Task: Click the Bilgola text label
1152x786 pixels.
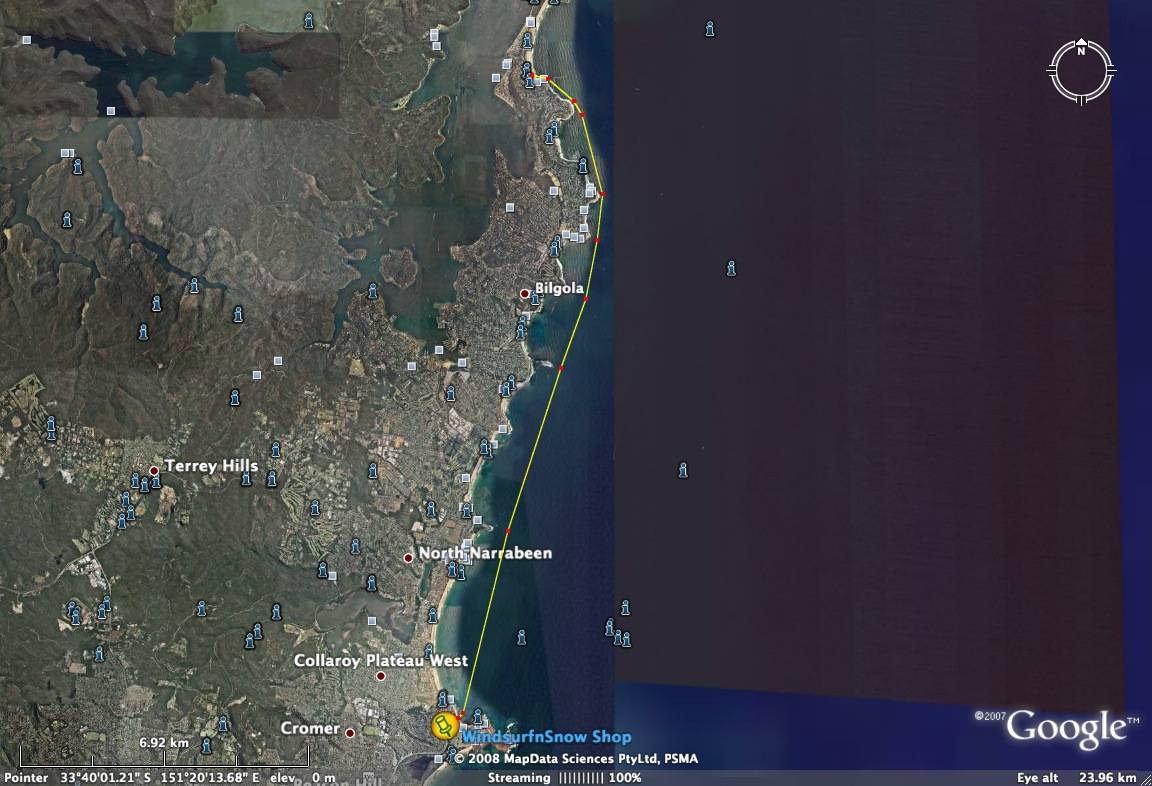Action: [559, 288]
